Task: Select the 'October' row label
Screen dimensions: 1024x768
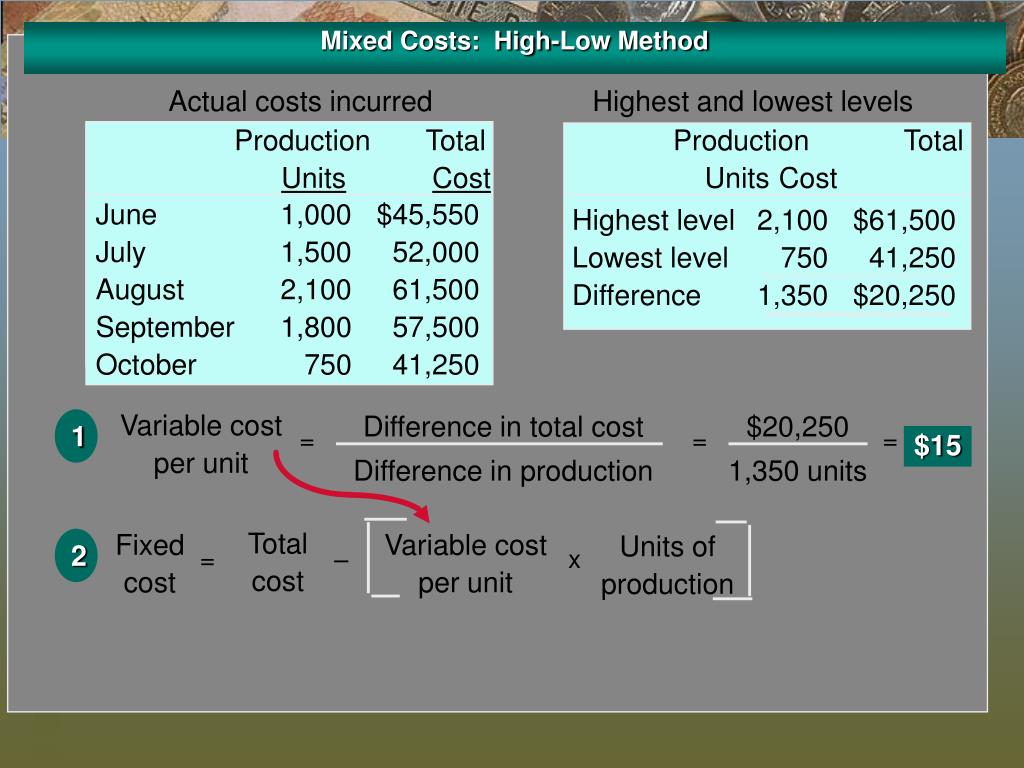Action: coord(146,365)
